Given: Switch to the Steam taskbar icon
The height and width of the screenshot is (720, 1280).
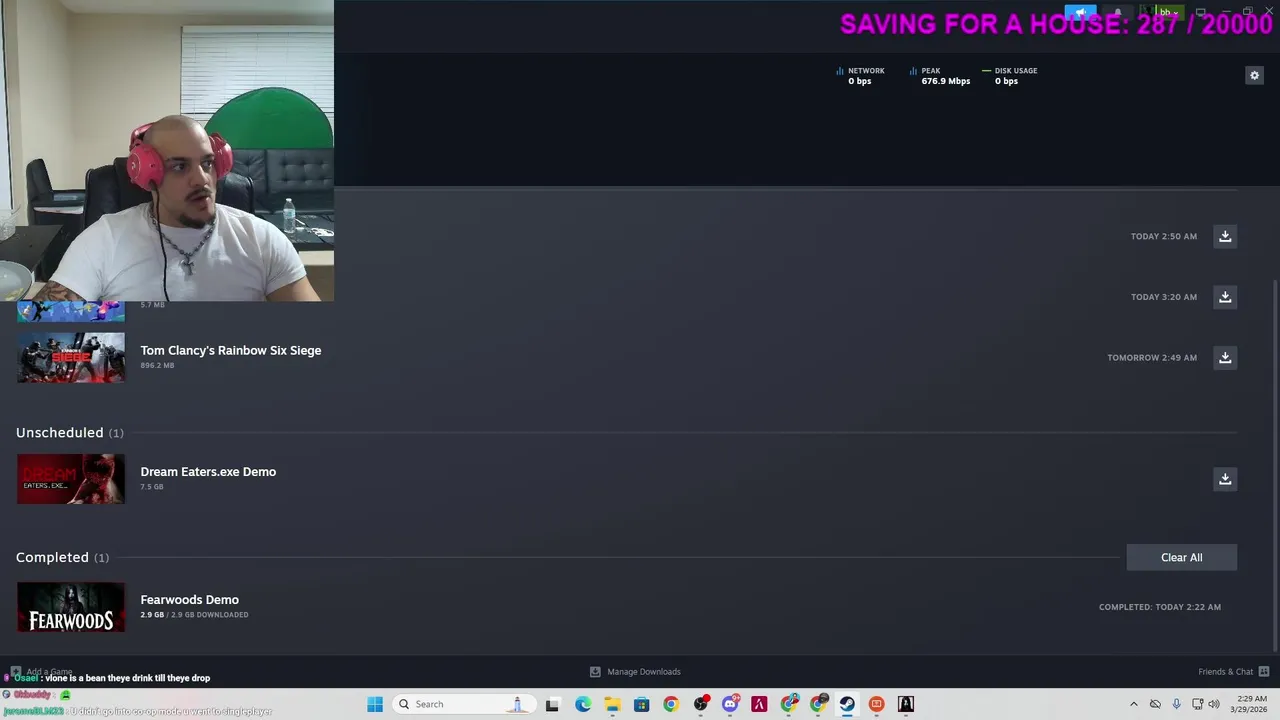Looking at the screenshot, I should pos(847,704).
